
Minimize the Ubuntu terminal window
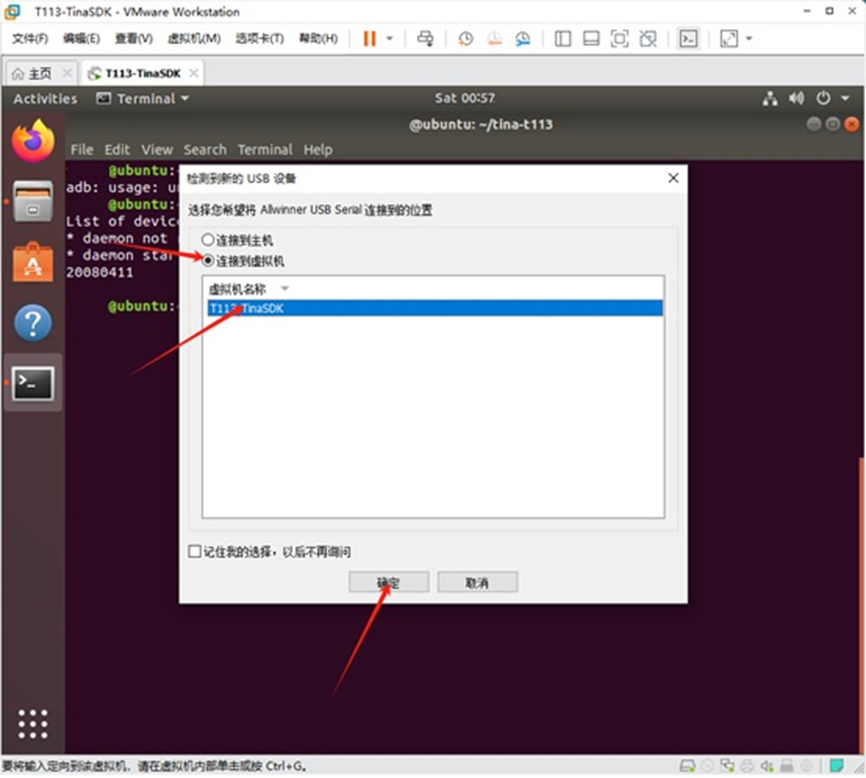[x=814, y=124]
